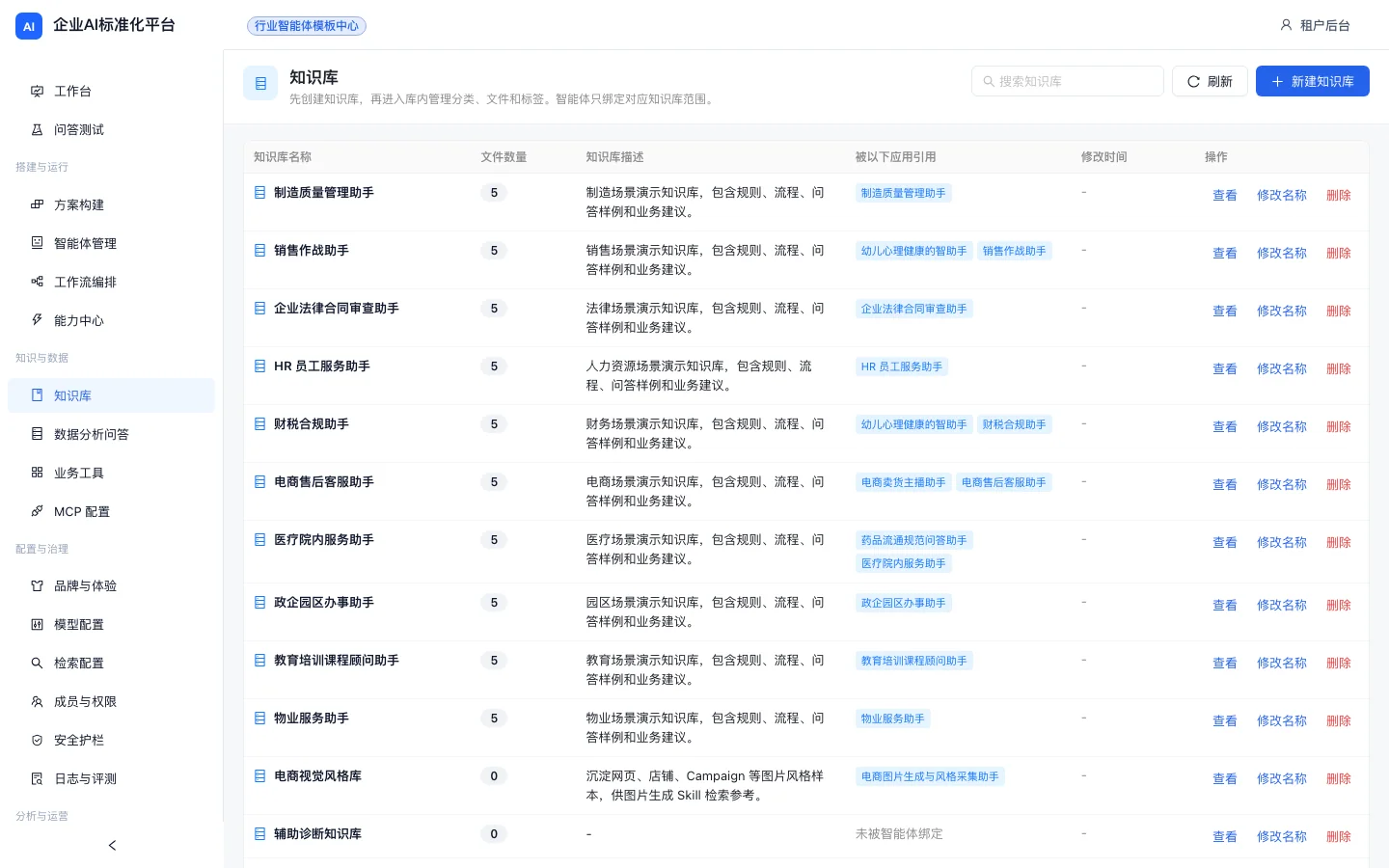Click the 知识库名称 column header
This screenshot has height=868, width=1389.
point(283,156)
